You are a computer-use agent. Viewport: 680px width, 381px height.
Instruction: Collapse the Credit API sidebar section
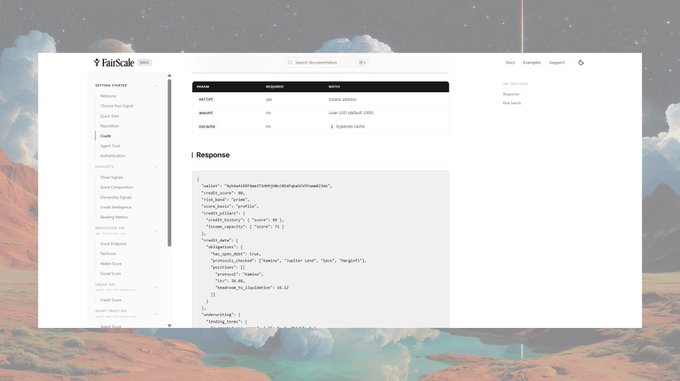click(x=156, y=287)
